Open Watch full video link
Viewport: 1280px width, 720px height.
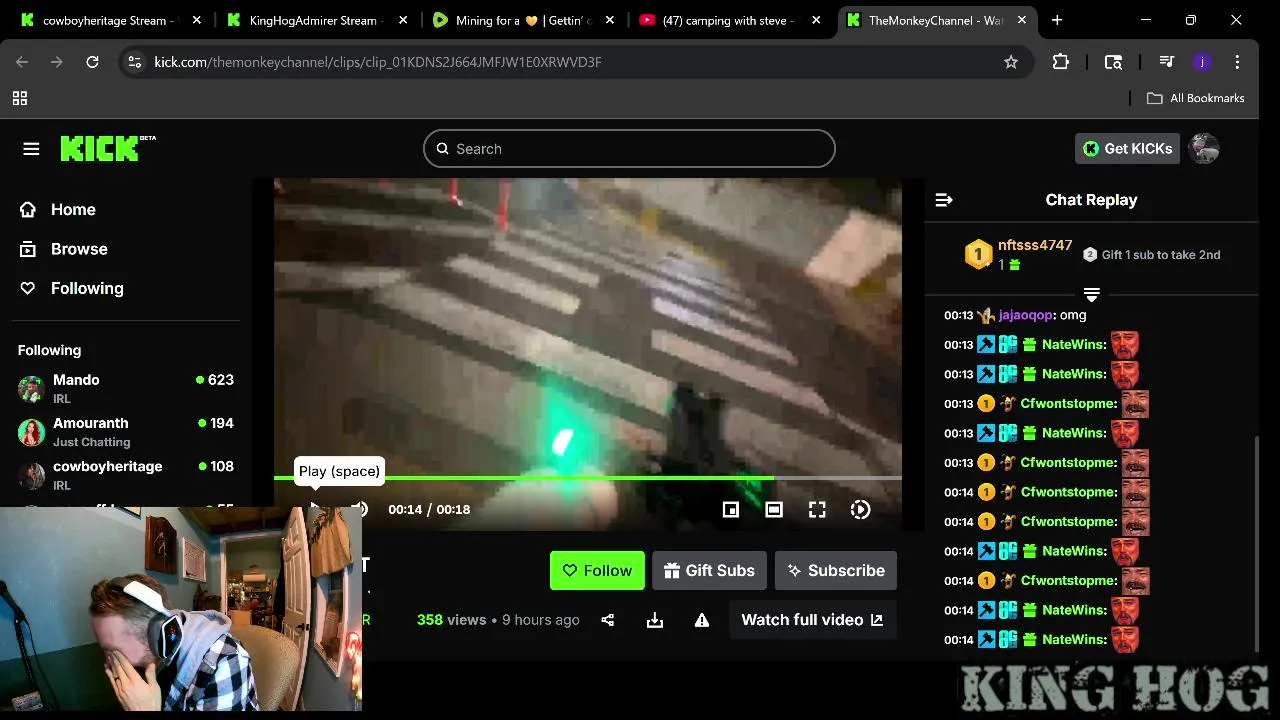812,620
